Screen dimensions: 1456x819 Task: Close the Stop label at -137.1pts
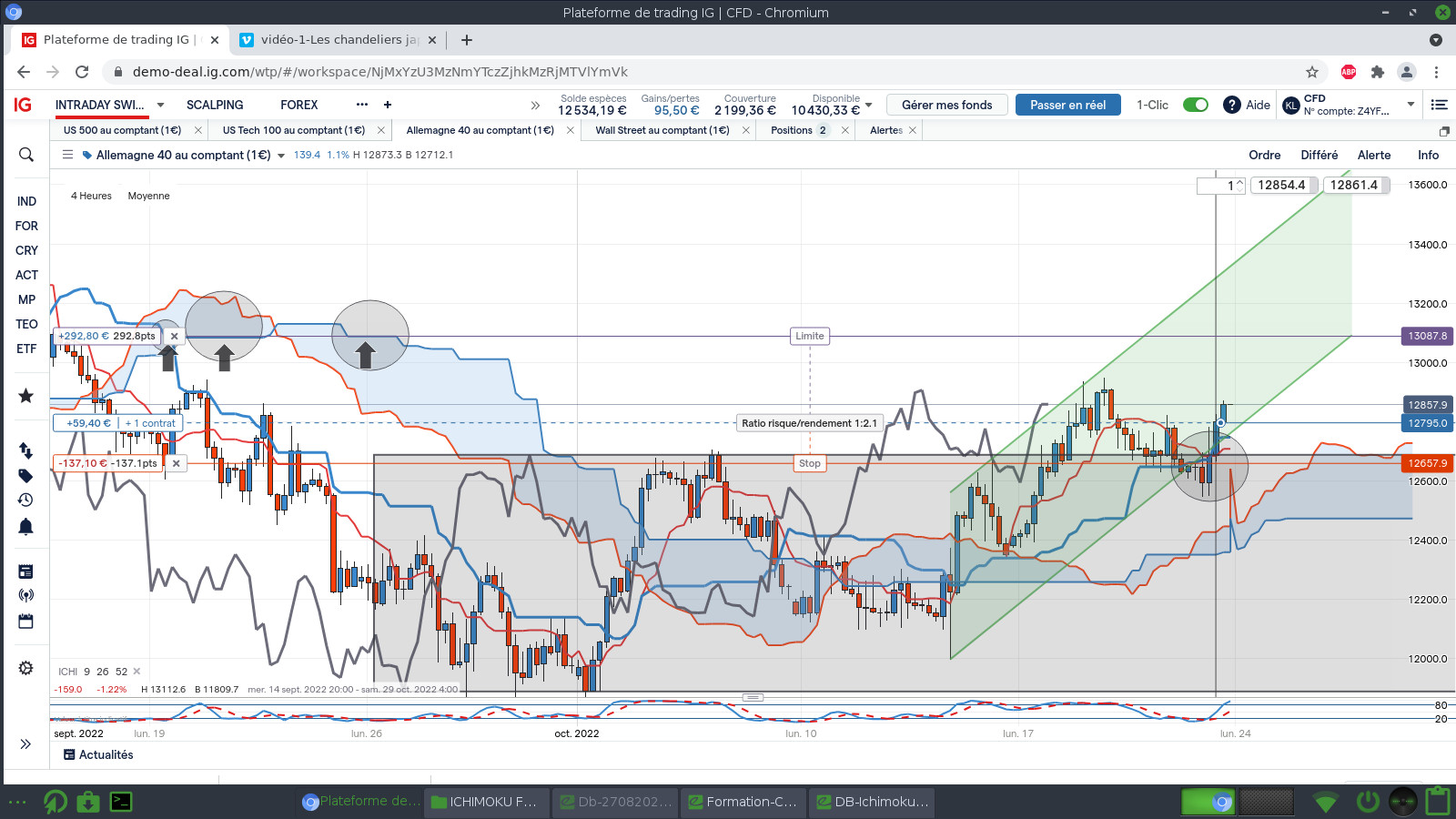point(177,463)
